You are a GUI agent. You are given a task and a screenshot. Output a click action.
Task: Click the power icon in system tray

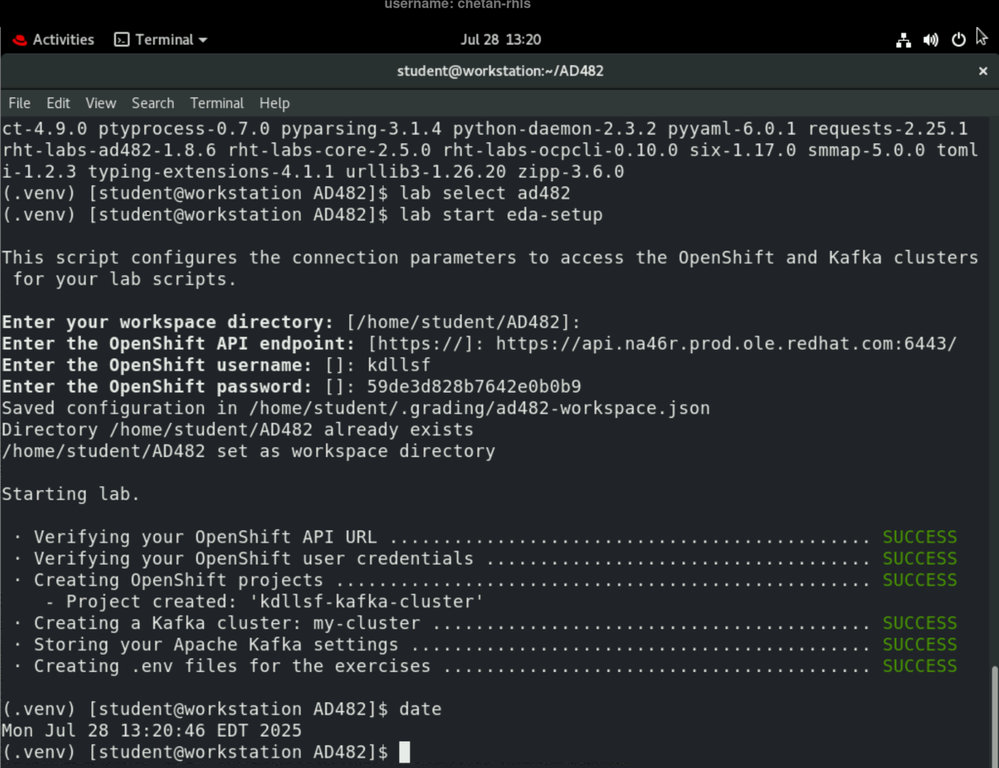click(958, 40)
